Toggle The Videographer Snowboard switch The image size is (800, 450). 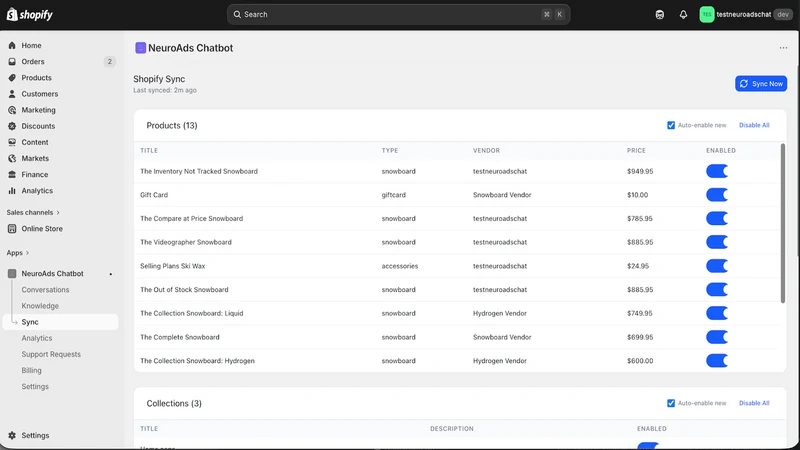(717, 242)
